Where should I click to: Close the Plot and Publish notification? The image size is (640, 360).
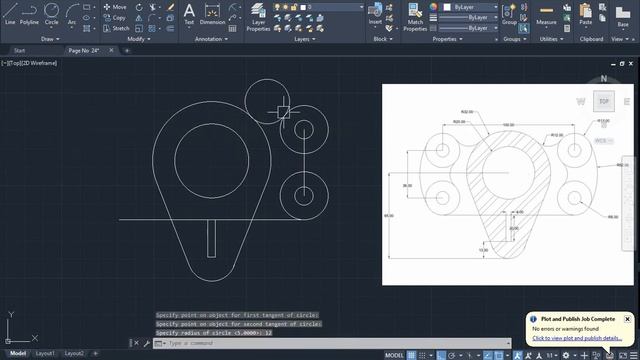[x=627, y=319]
